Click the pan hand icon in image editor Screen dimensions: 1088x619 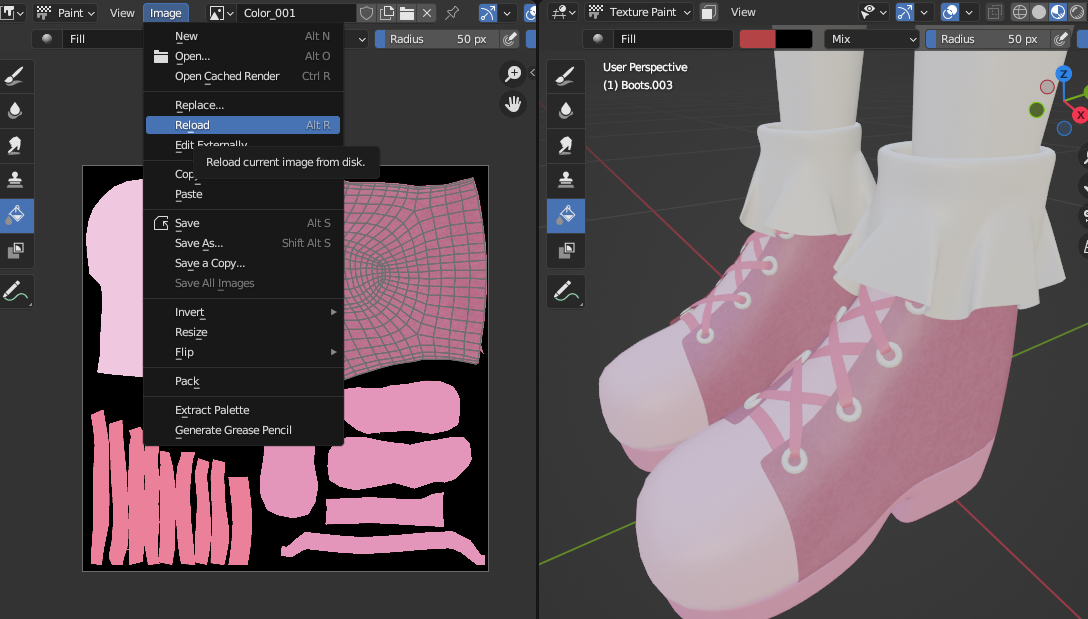click(x=513, y=104)
